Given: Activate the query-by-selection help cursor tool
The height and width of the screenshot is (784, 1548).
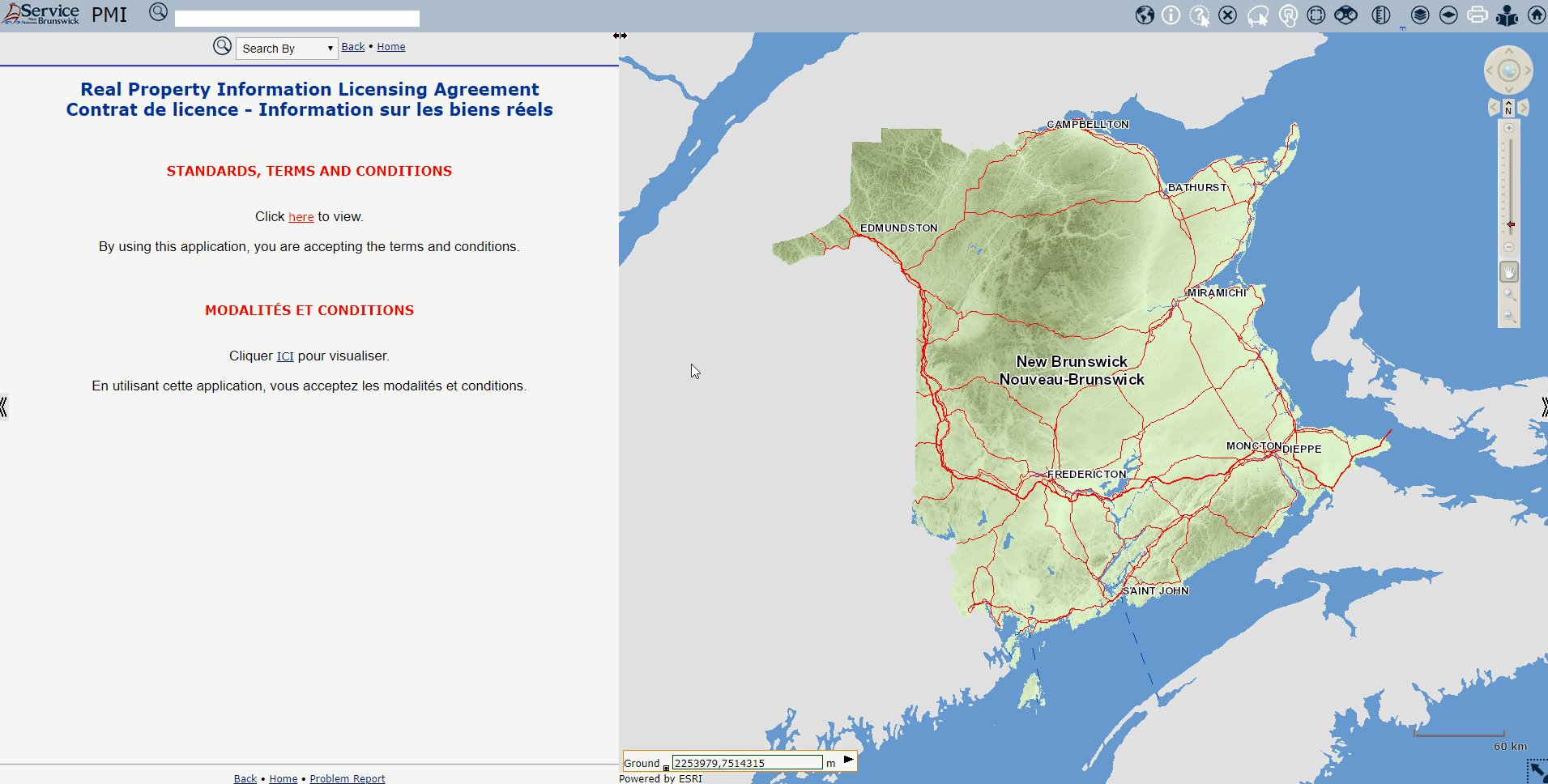Looking at the screenshot, I should click(1200, 15).
